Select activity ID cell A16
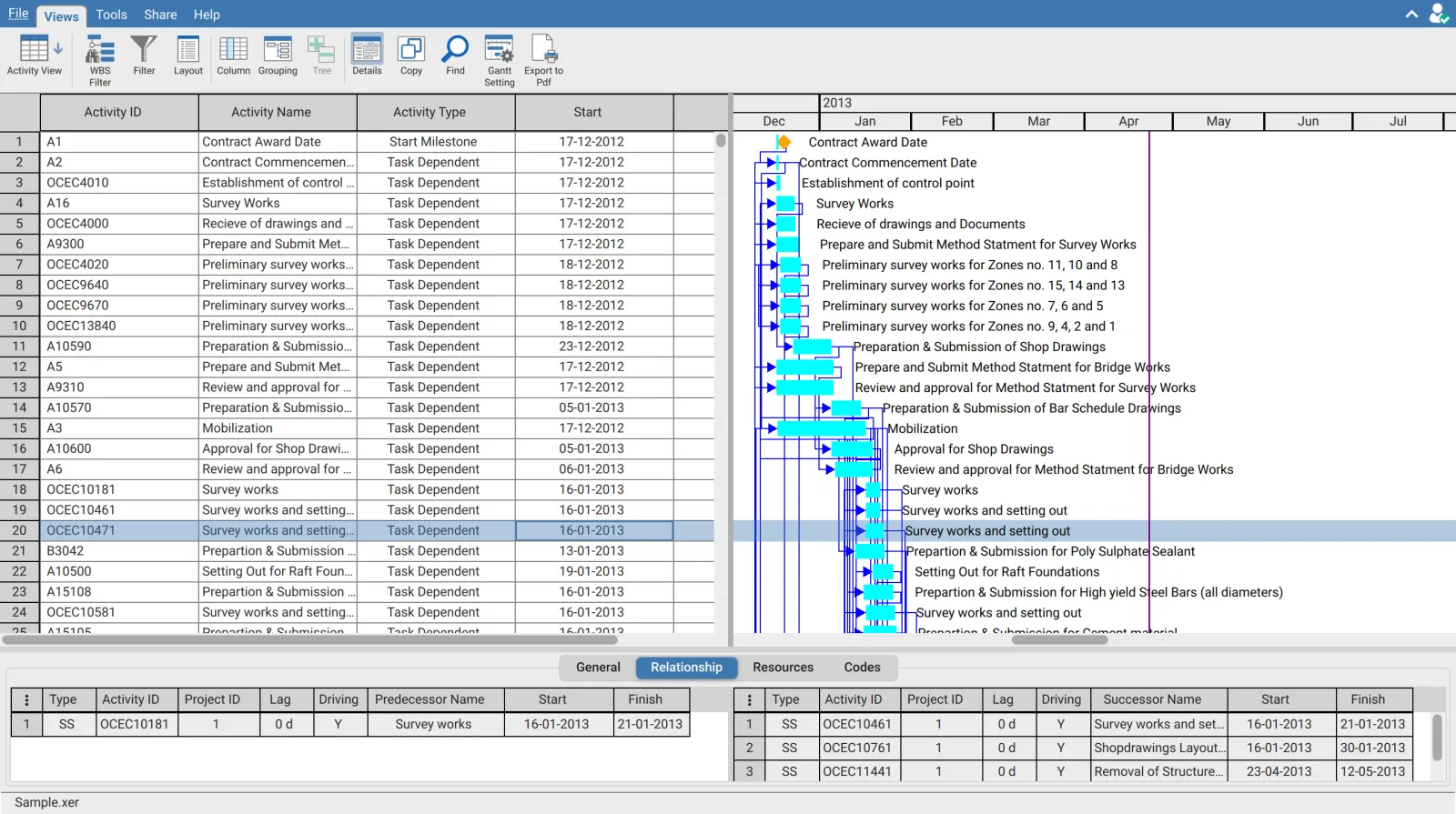 pos(119,203)
